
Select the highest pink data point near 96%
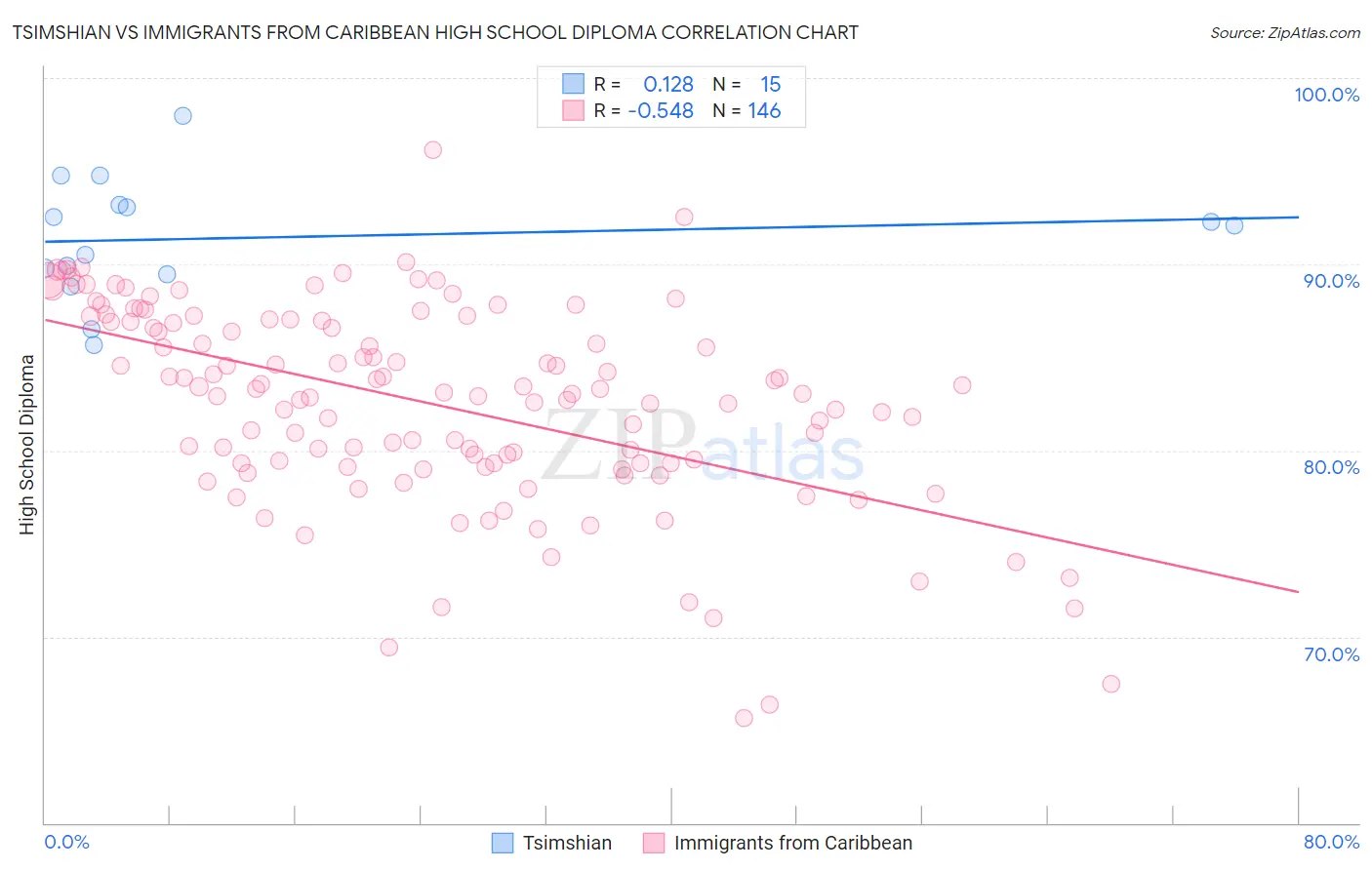[433, 149]
